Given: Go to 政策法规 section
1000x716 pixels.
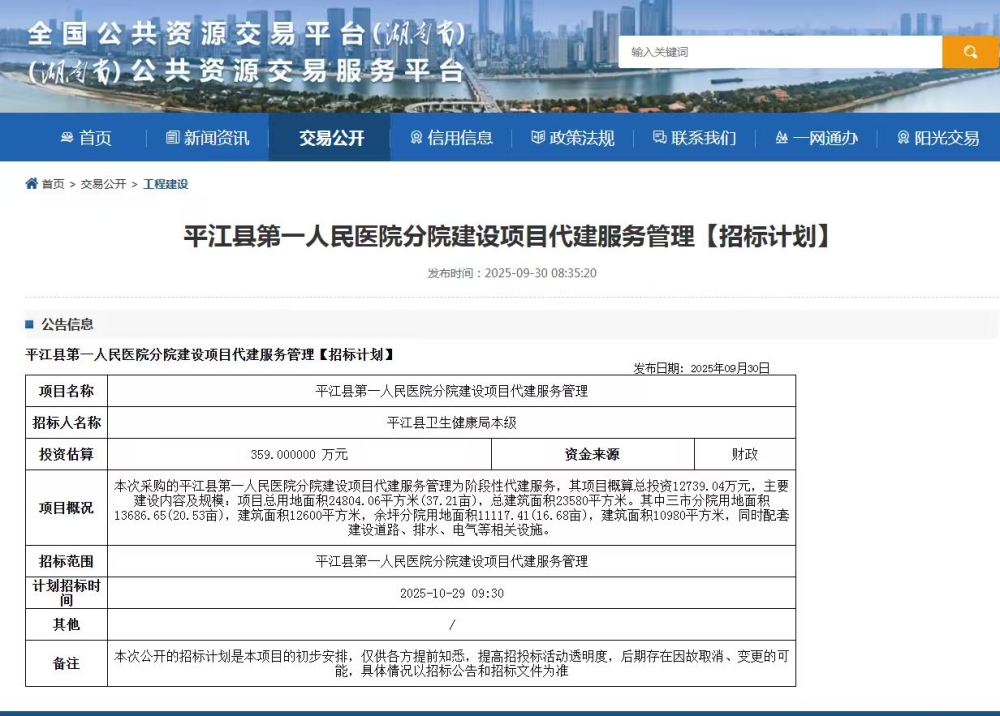Looking at the screenshot, I should 582,138.
